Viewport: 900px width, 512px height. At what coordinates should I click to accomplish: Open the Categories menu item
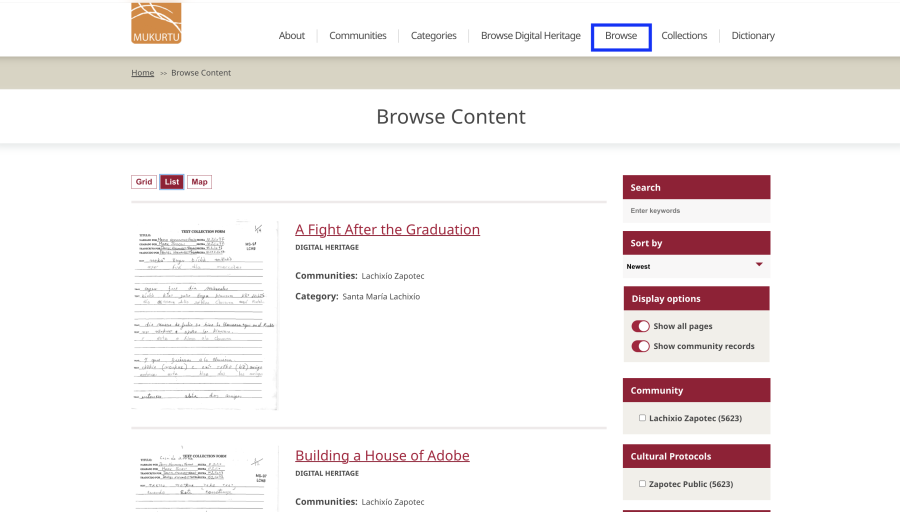(433, 36)
